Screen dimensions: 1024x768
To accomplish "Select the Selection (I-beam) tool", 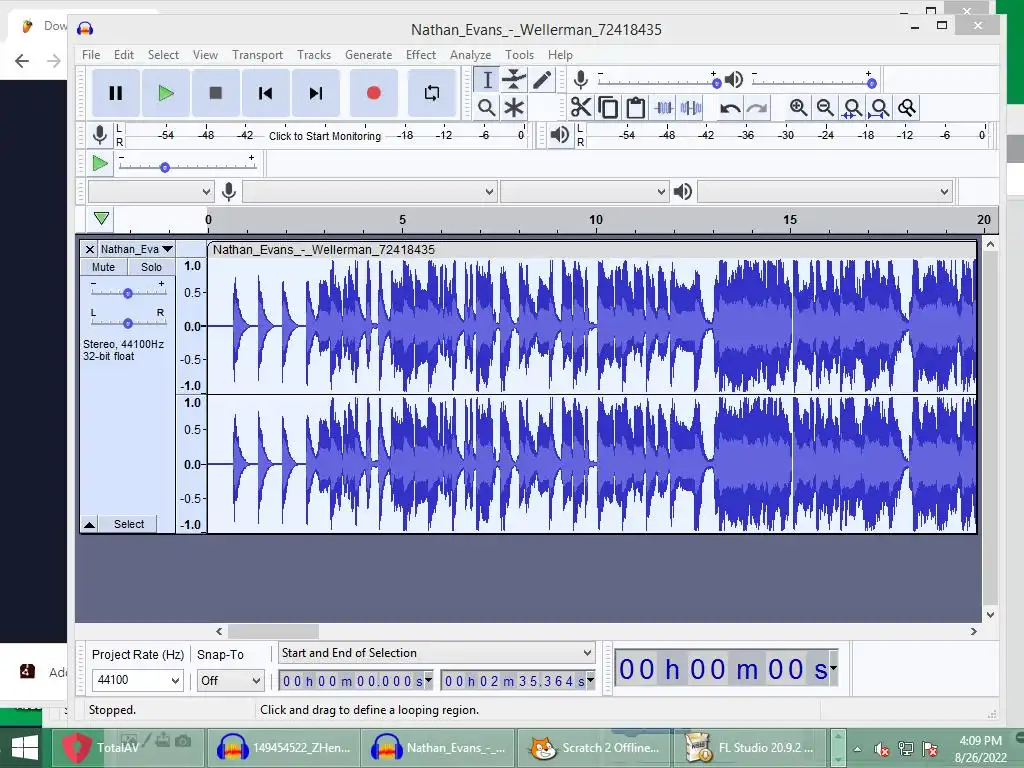I will tap(487, 80).
